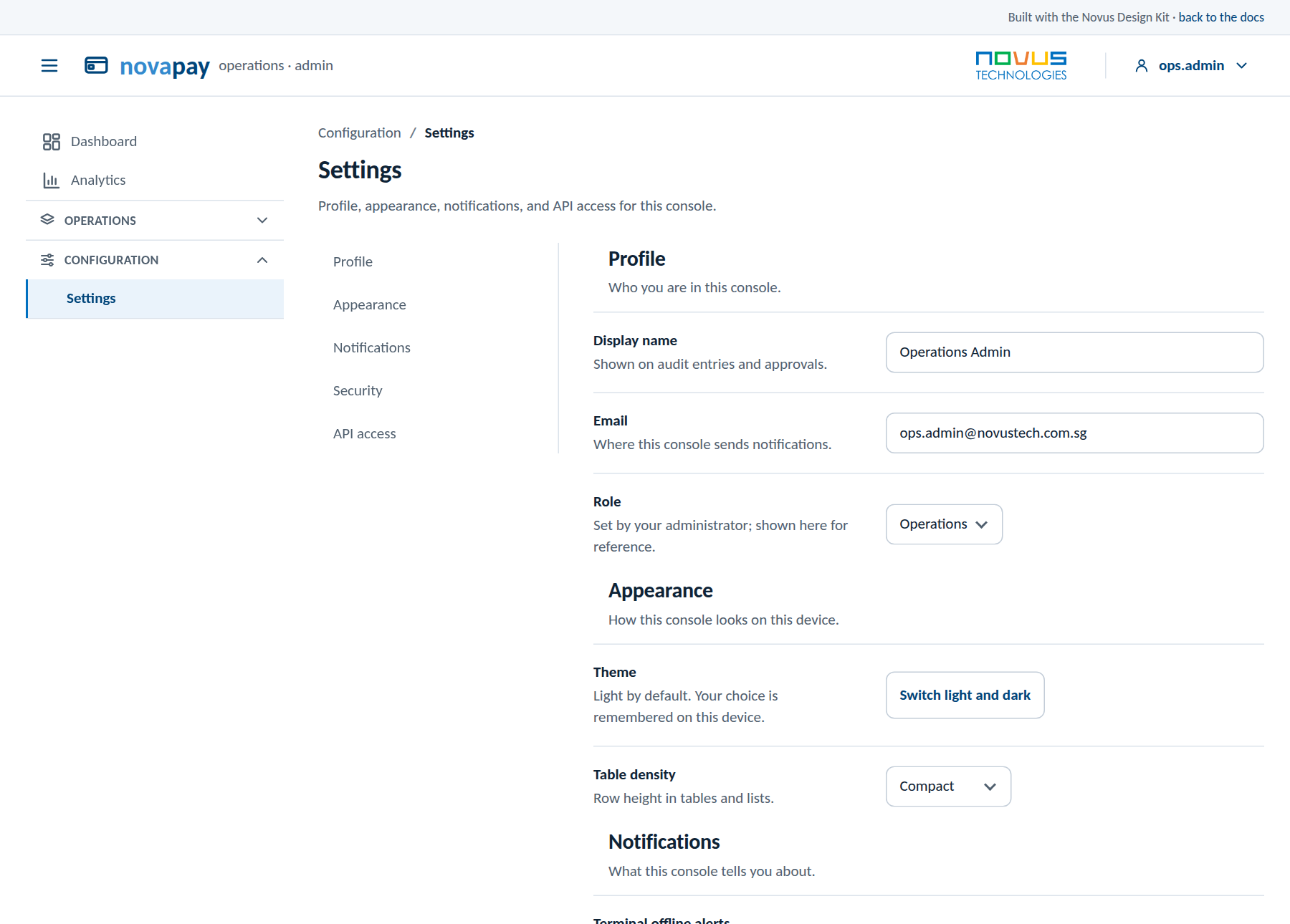1290x924 pixels.
Task: Expand the Operations sidebar section chevron
Action: [262, 221]
